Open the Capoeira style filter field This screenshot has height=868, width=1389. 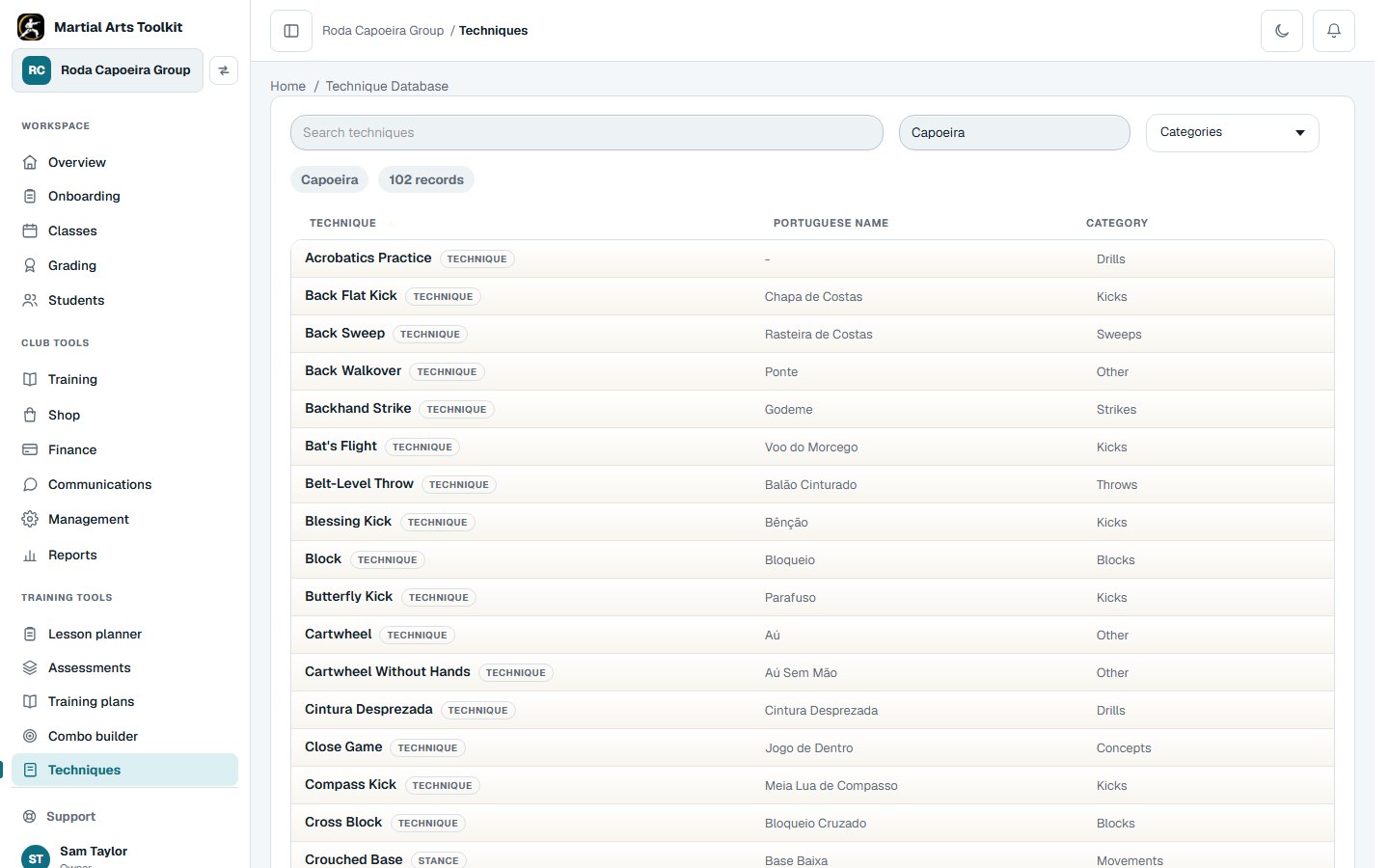tap(1014, 132)
